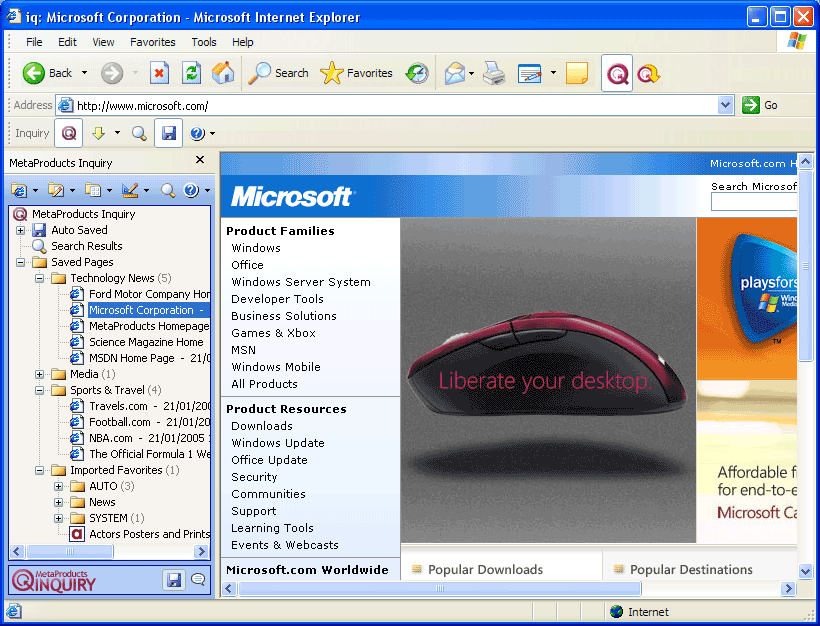Click the Go button
This screenshot has height=626, width=820.
[x=760, y=105]
